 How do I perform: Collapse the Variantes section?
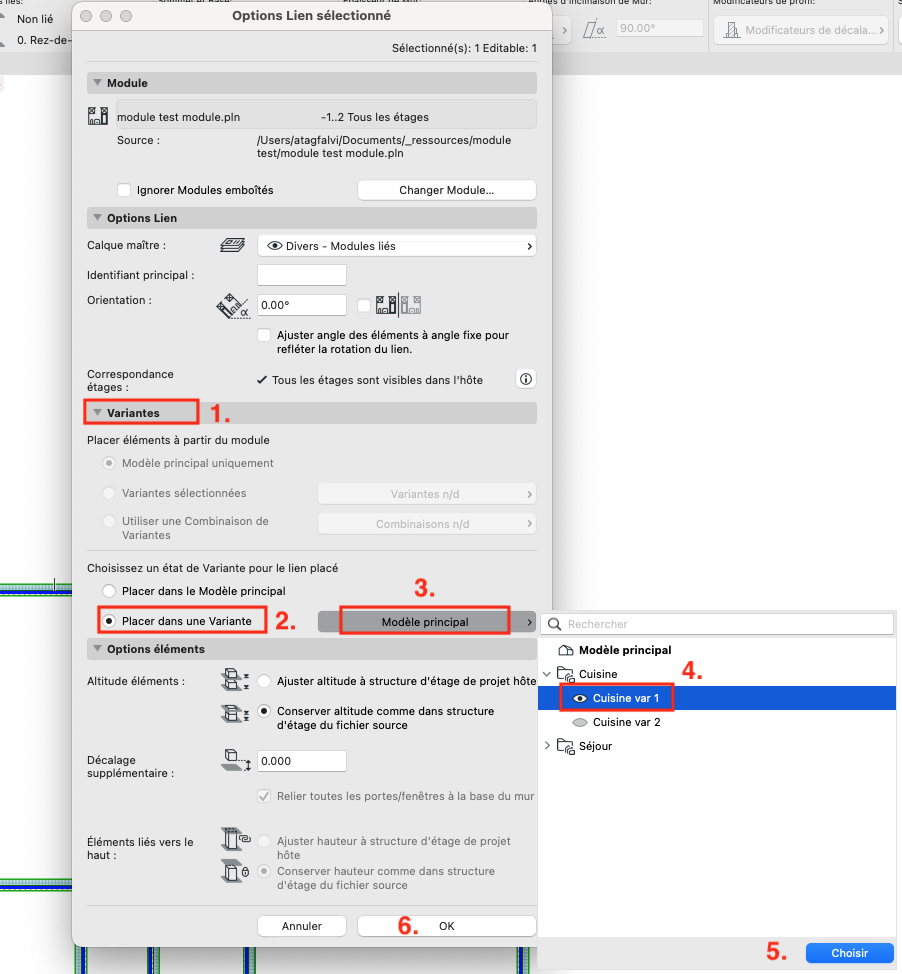click(x=97, y=412)
